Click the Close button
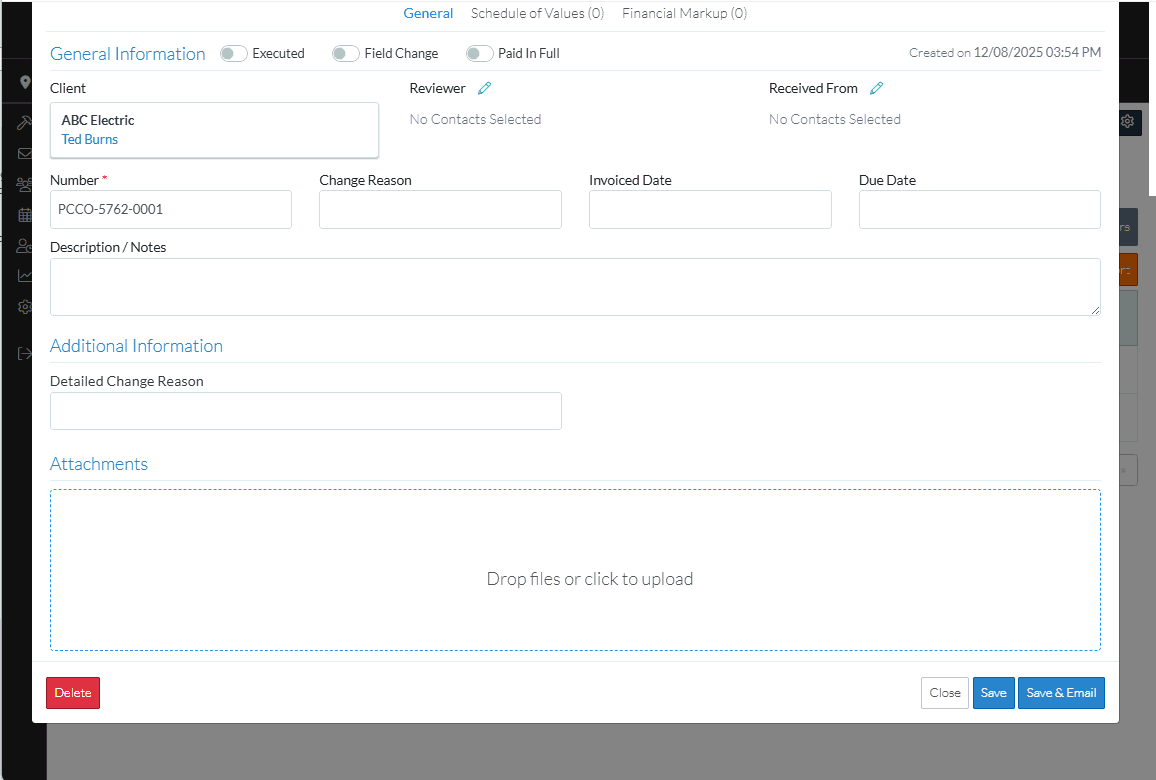1156x780 pixels. [944, 693]
